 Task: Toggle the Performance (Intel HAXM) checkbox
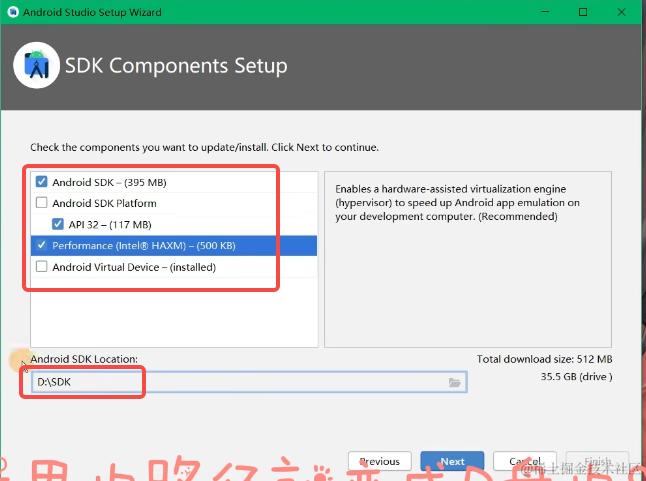pyautogui.click(x=42, y=245)
